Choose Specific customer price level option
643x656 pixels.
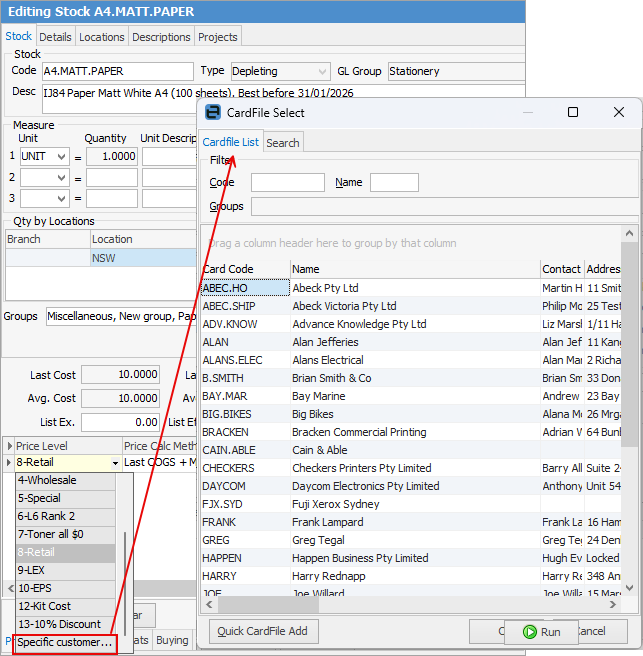click(66, 642)
